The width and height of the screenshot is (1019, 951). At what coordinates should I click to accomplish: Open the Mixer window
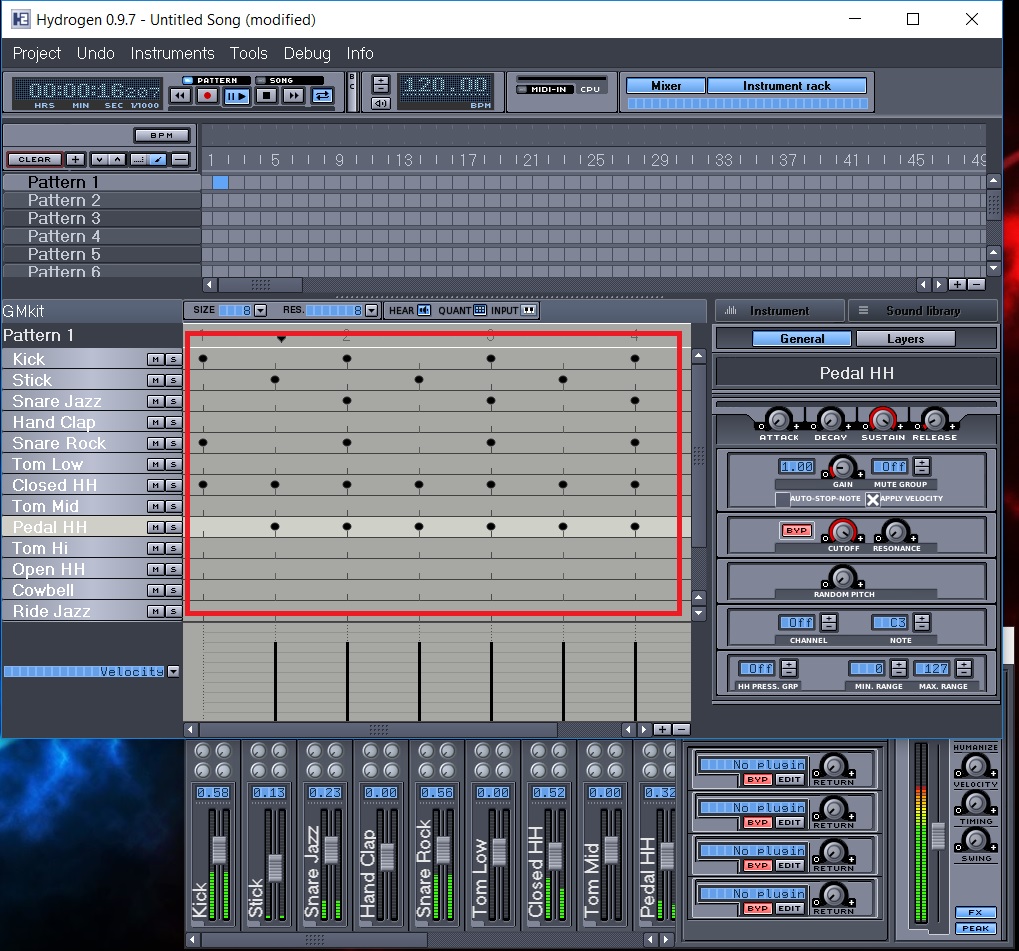[x=664, y=85]
